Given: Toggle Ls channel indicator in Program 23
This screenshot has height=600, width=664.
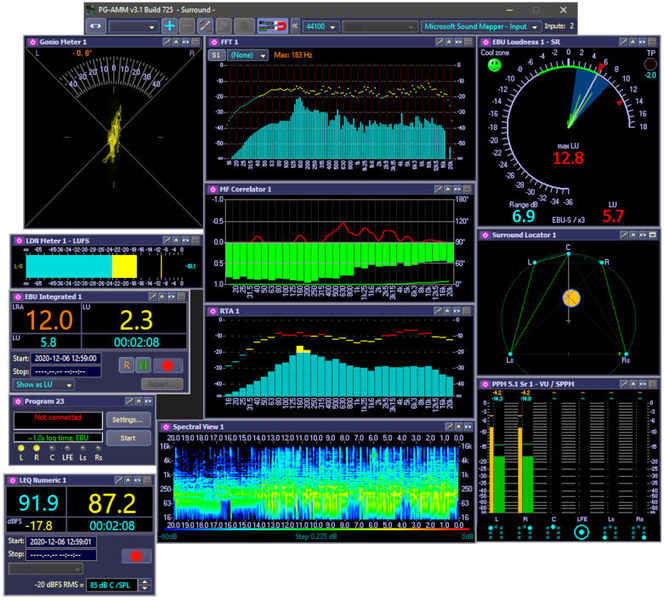Looking at the screenshot, I should (83, 448).
